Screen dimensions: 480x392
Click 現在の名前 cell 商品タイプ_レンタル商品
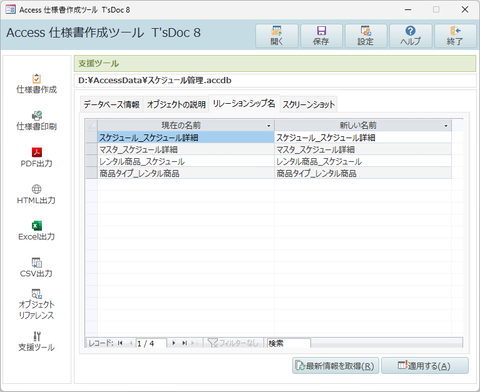point(186,173)
